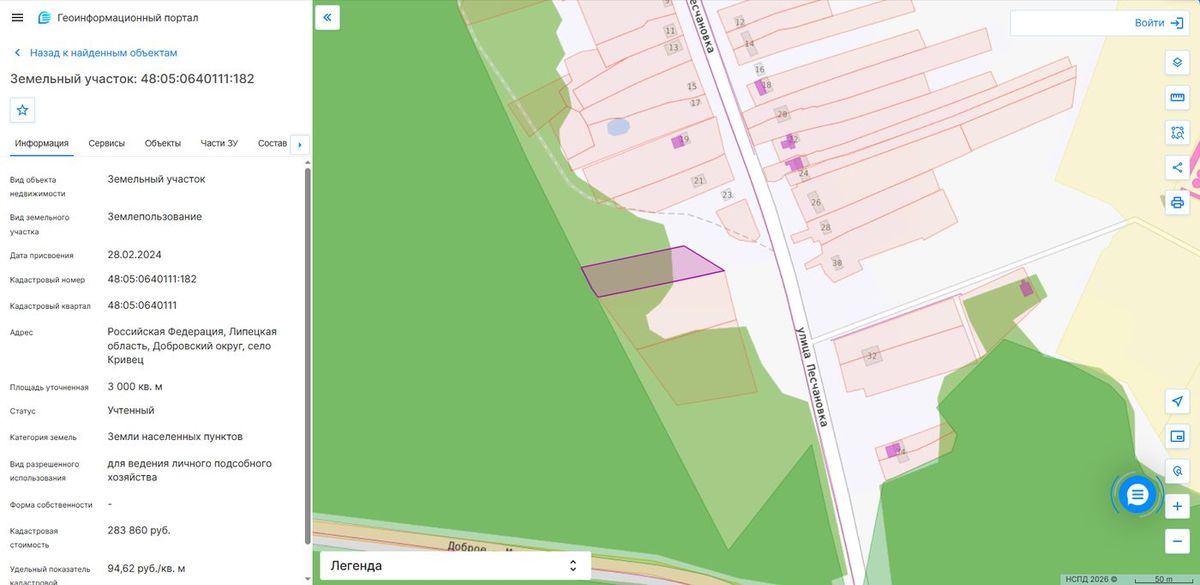
Task: Print the map
Action: pyautogui.click(x=1177, y=203)
